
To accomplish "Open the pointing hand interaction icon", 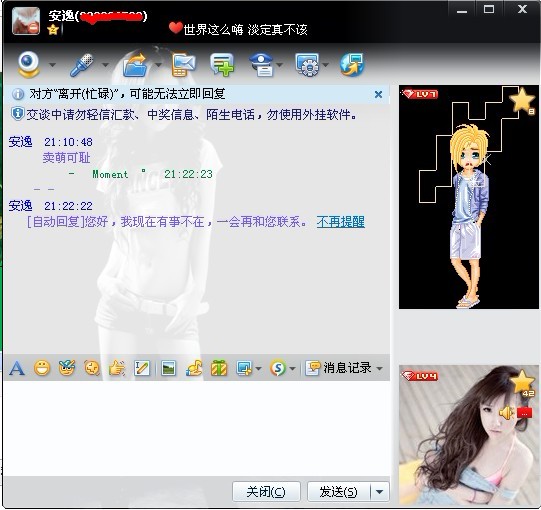I will pyautogui.click(x=117, y=368).
